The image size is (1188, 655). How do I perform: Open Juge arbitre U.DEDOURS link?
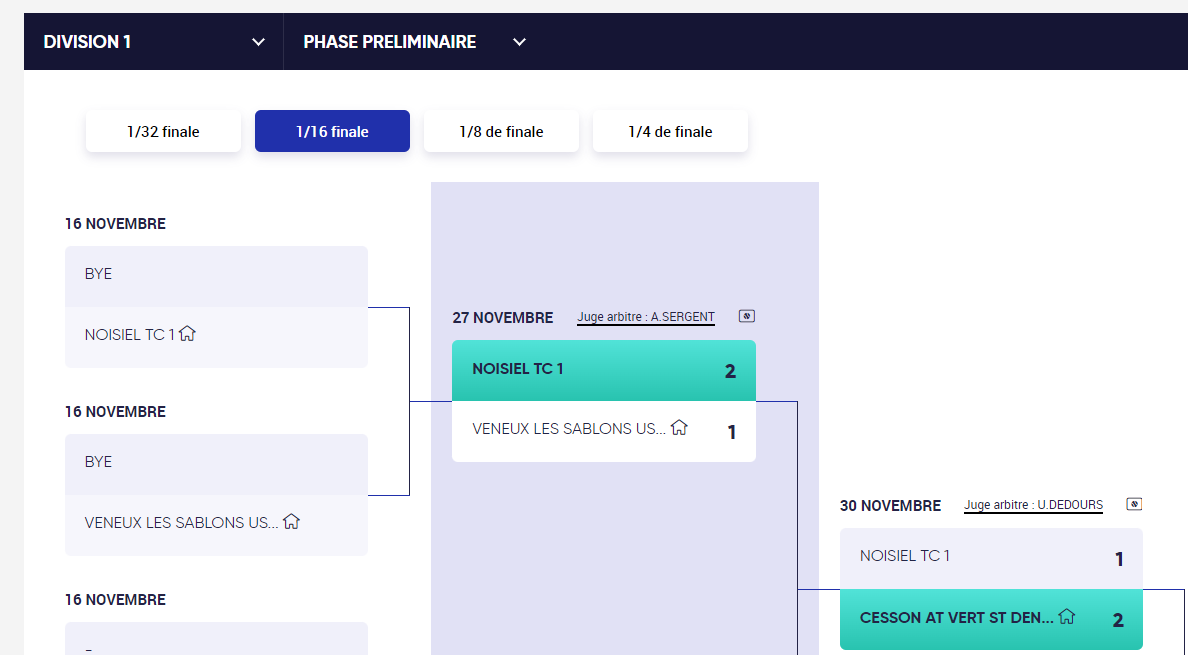[1033, 505]
